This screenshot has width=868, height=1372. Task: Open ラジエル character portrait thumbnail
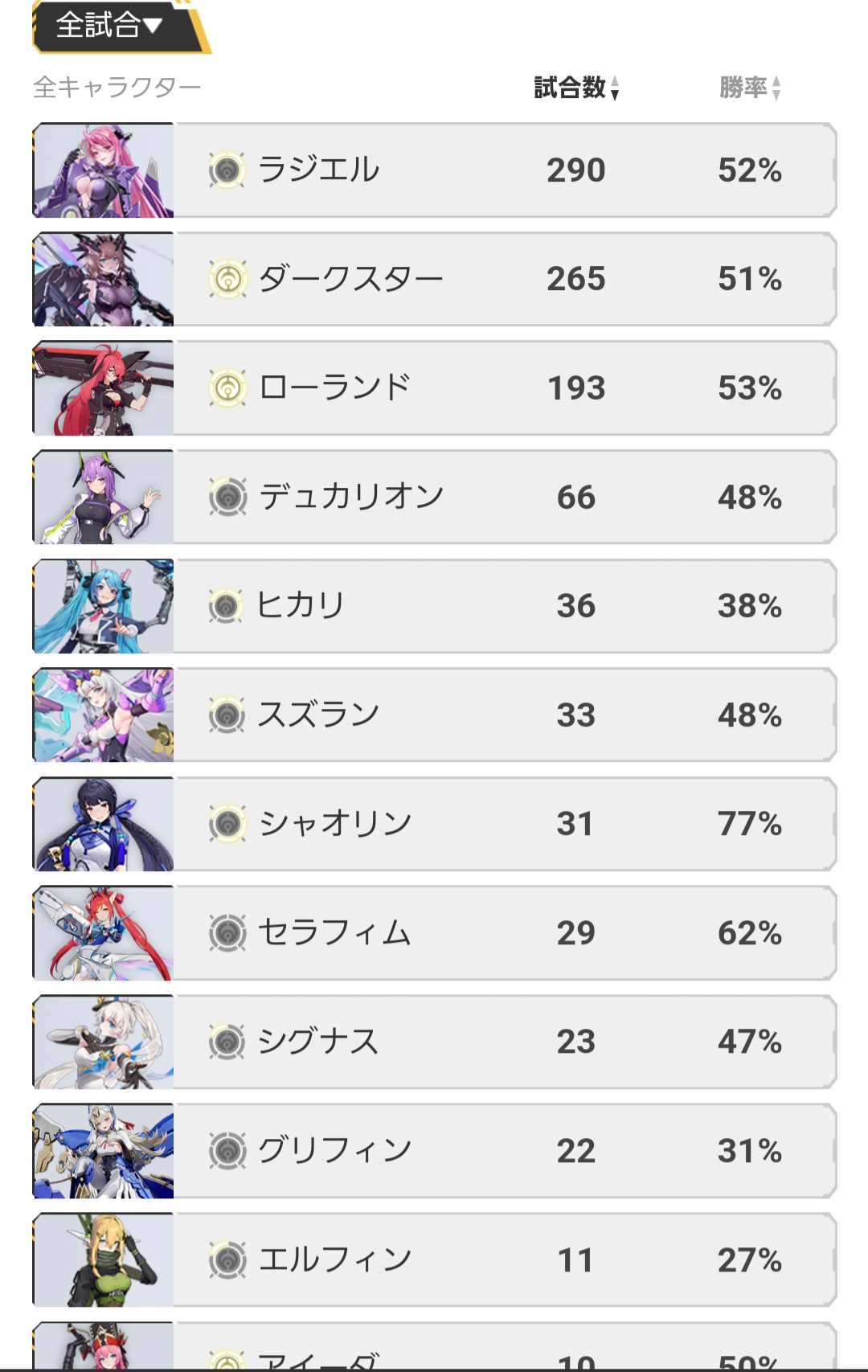[103, 170]
